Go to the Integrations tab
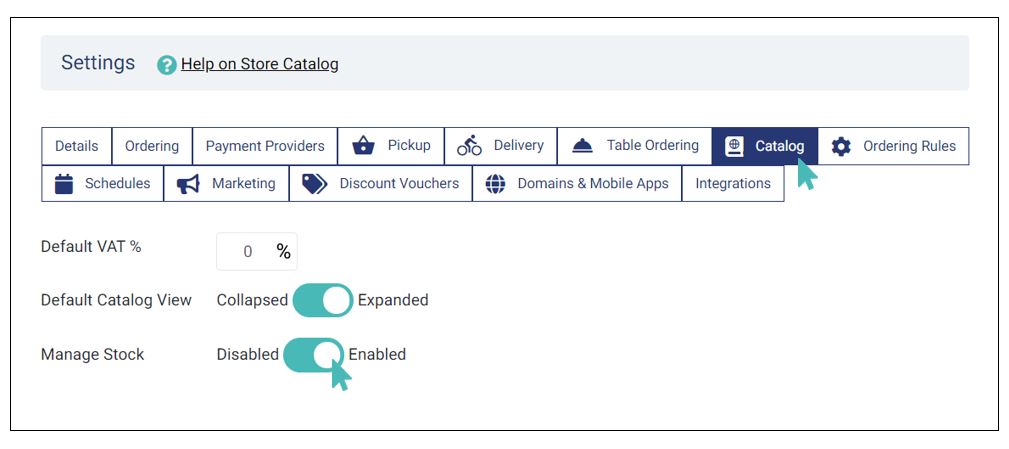1009x449 pixels. click(733, 183)
